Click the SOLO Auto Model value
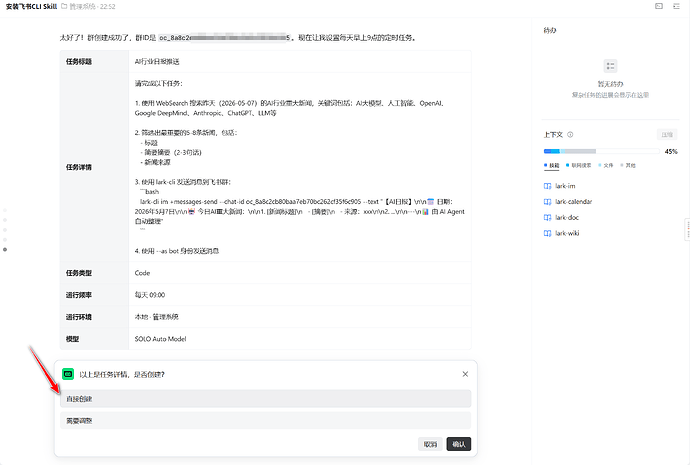 (160, 339)
